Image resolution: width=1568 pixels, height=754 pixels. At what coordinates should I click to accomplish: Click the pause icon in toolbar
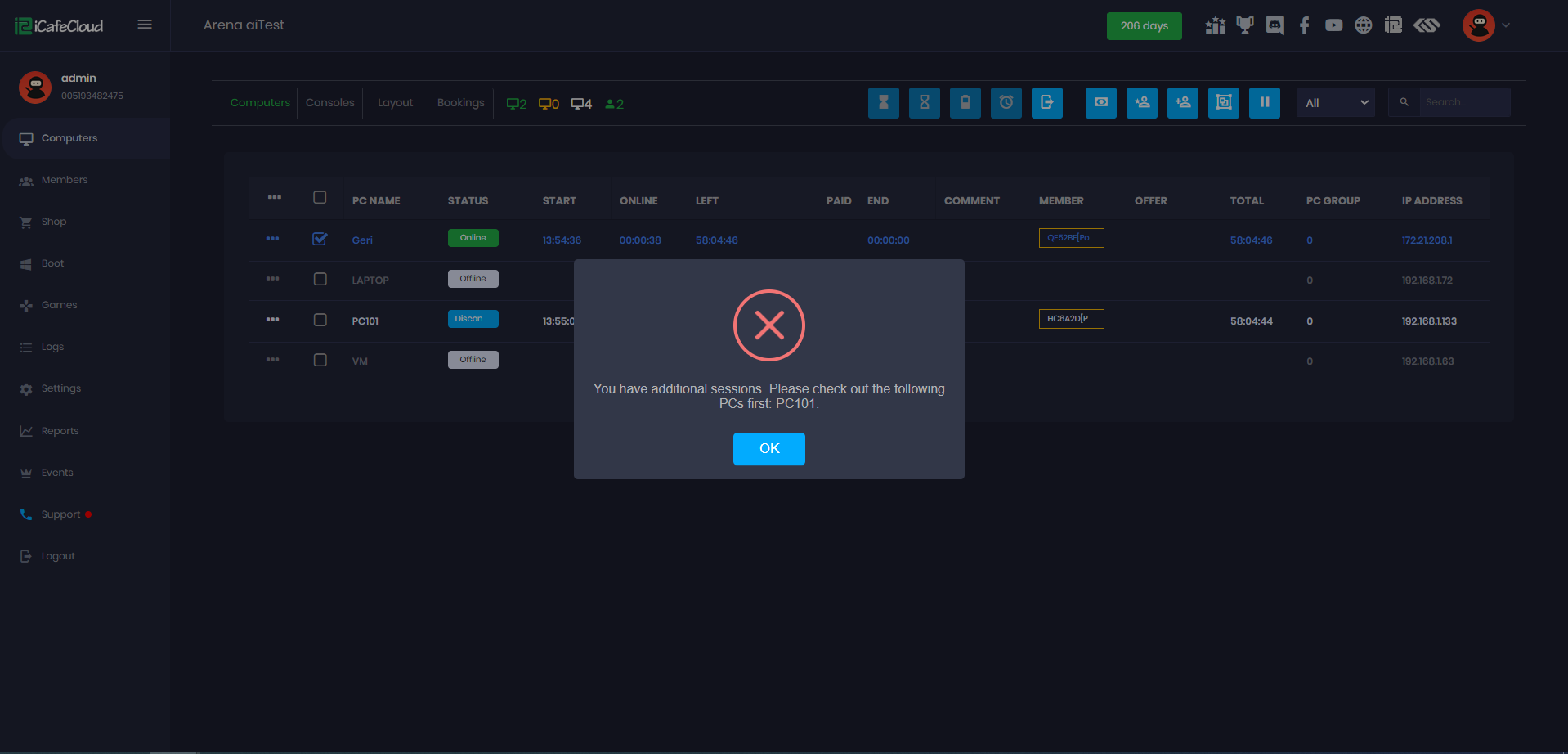pos(1264,103)
